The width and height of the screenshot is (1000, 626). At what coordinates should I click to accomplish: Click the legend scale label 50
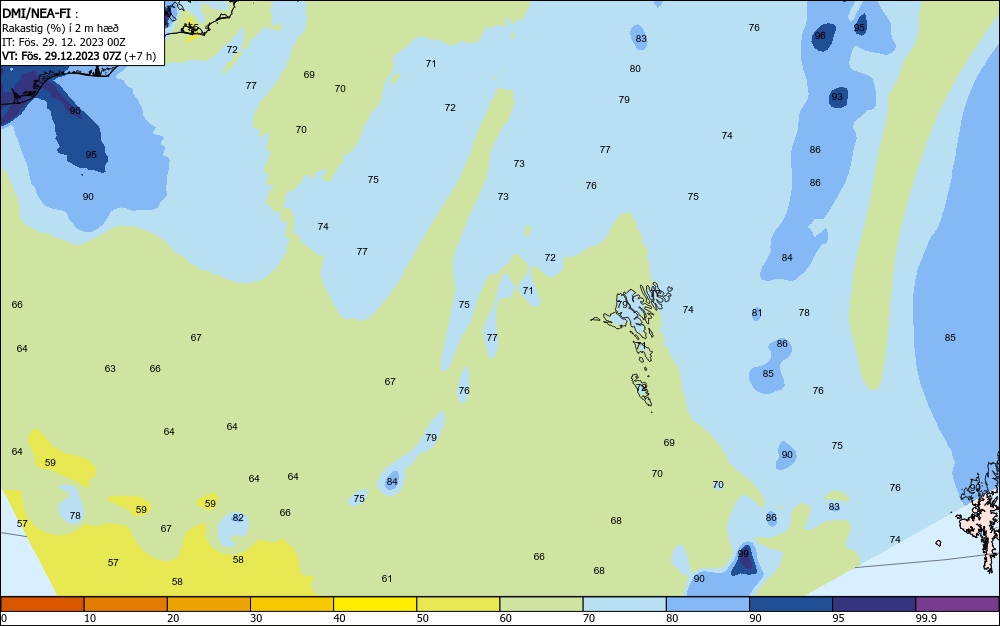click(422, 618)
